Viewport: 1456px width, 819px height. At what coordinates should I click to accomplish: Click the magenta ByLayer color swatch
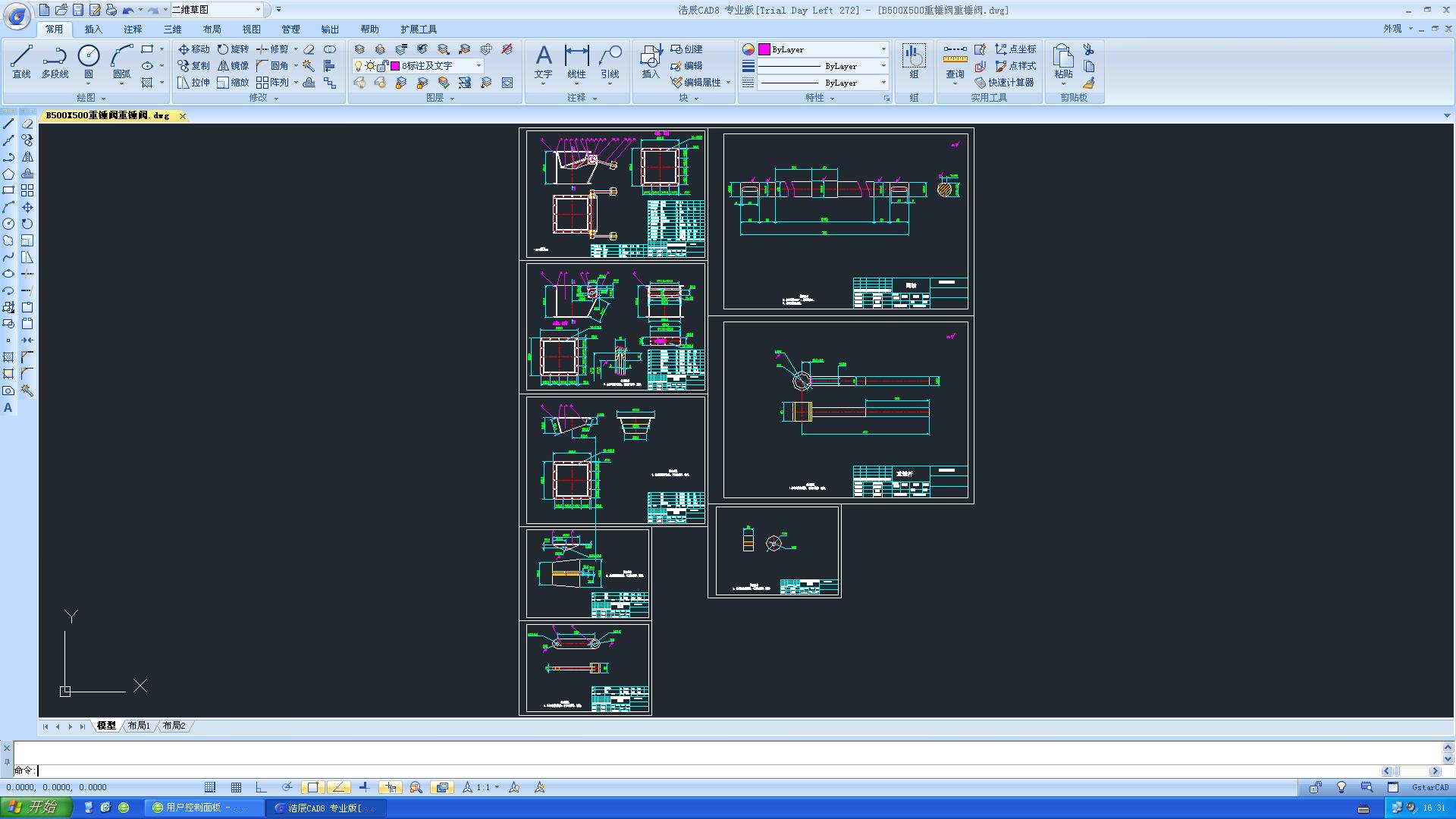[x=764, y=49]
